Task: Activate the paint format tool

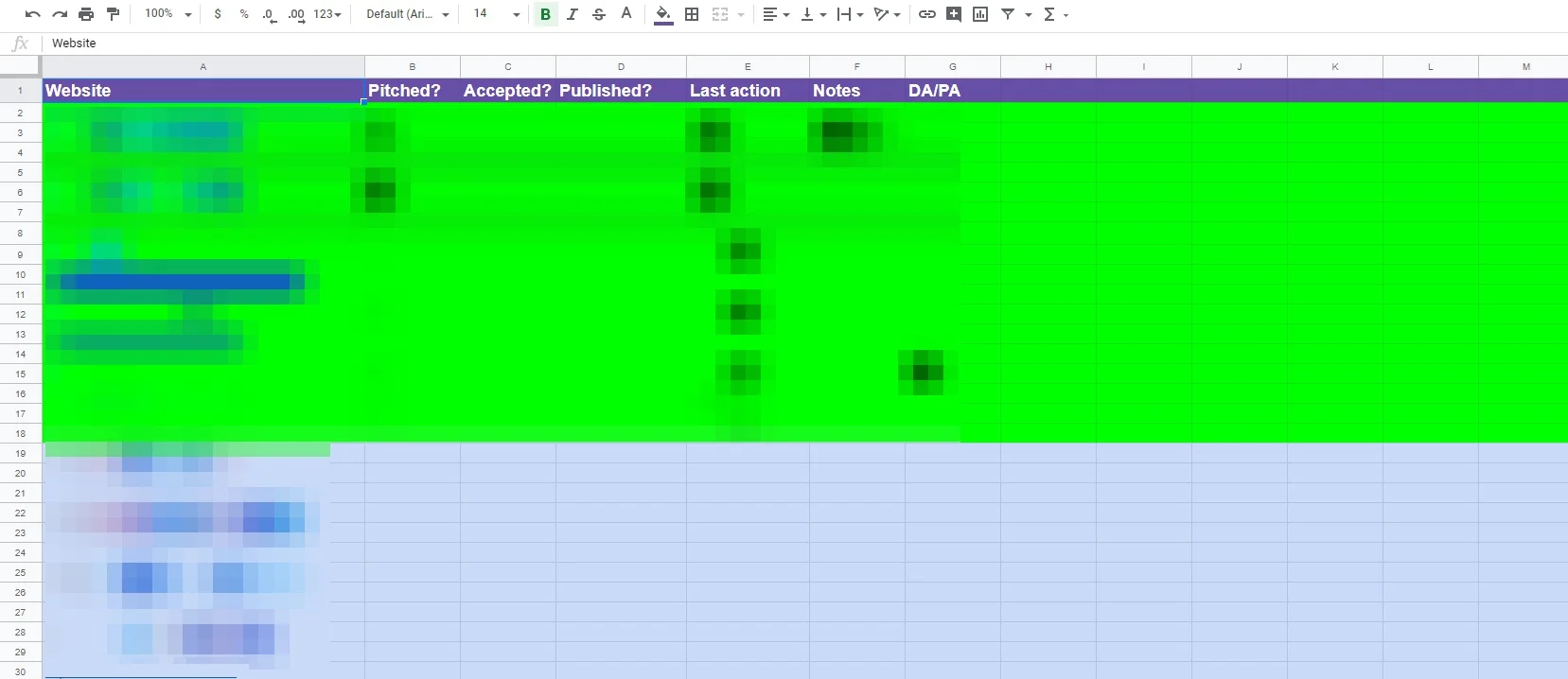Action: pyautogui.click(x=113, y=14)
